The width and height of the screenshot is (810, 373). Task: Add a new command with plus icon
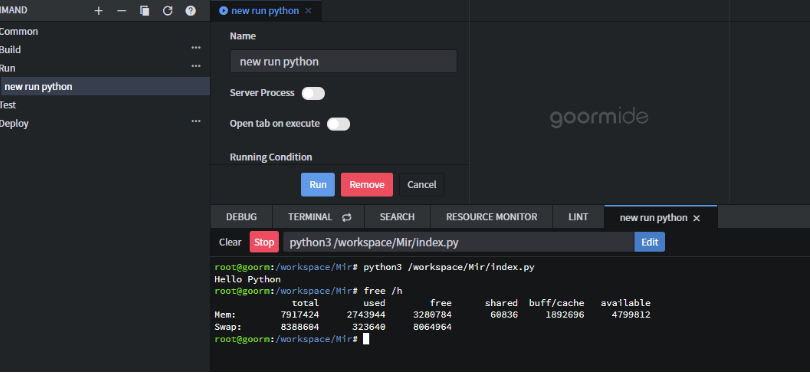pyautogui.click(x=98, y=11)
